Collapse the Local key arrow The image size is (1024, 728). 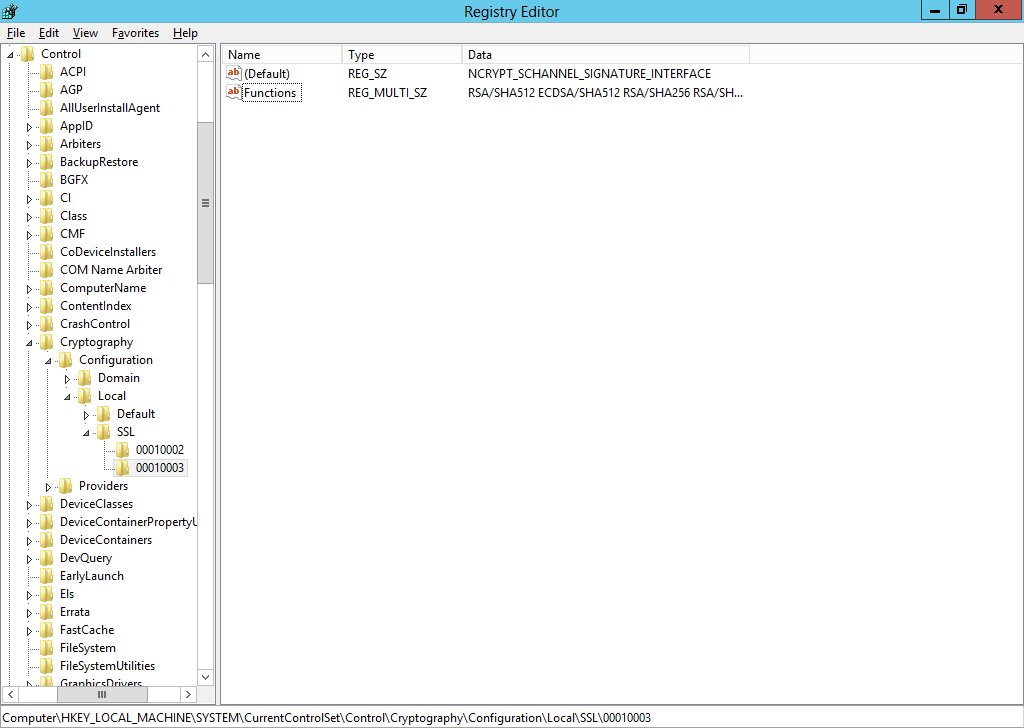pyautogui.click(x=67, y=396)
